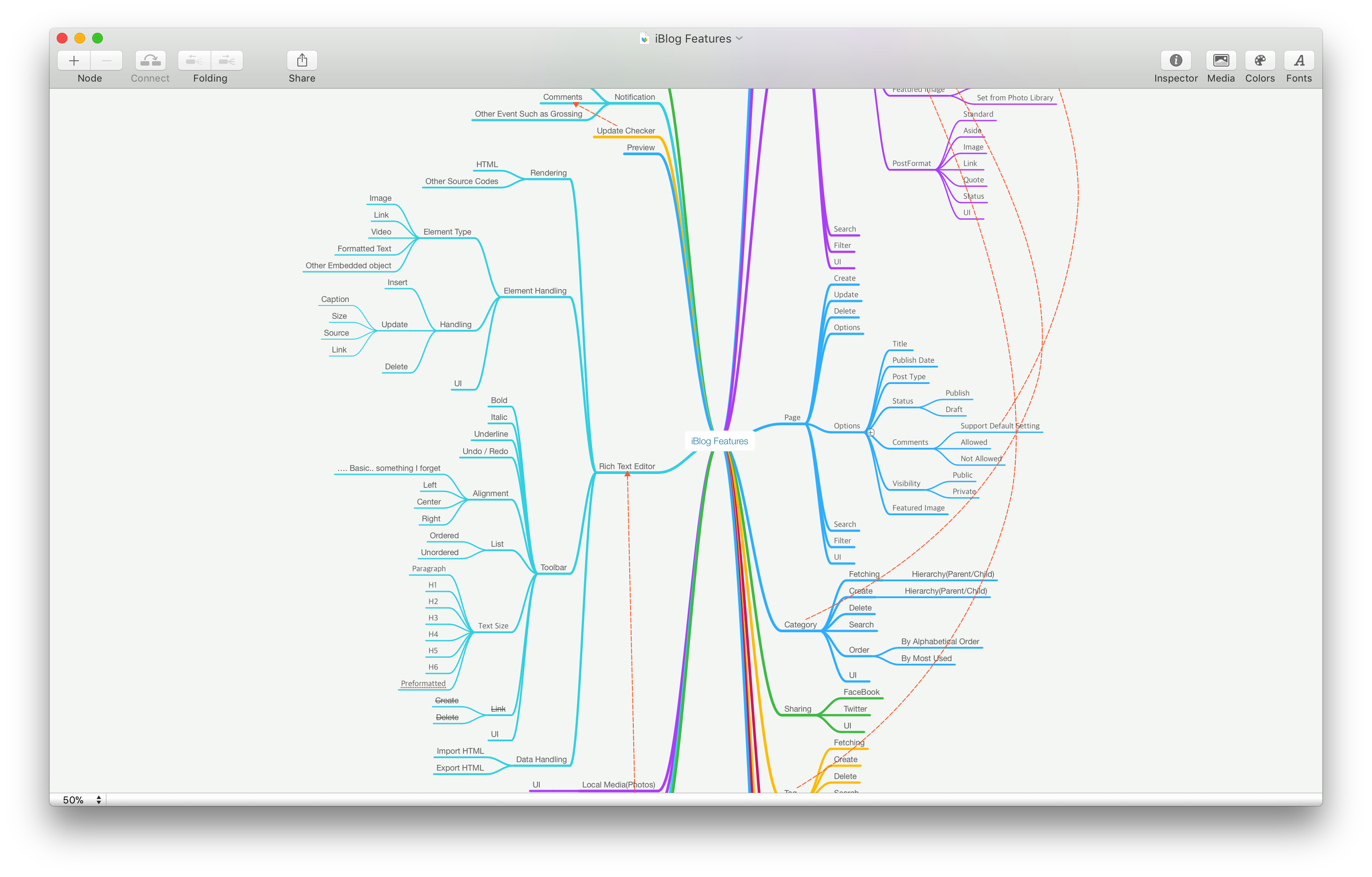The width and height of the screenshot is (1372, 877).
Task: Select the Data Handling node
Action: pyautogui.click(x=541, y=760)
